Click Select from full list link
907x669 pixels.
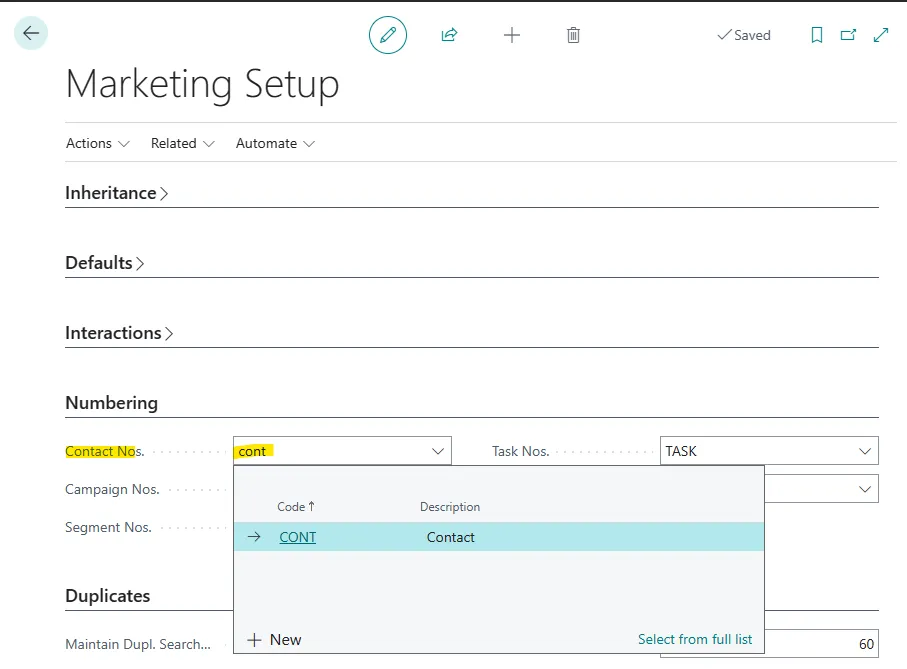[695, 639]
